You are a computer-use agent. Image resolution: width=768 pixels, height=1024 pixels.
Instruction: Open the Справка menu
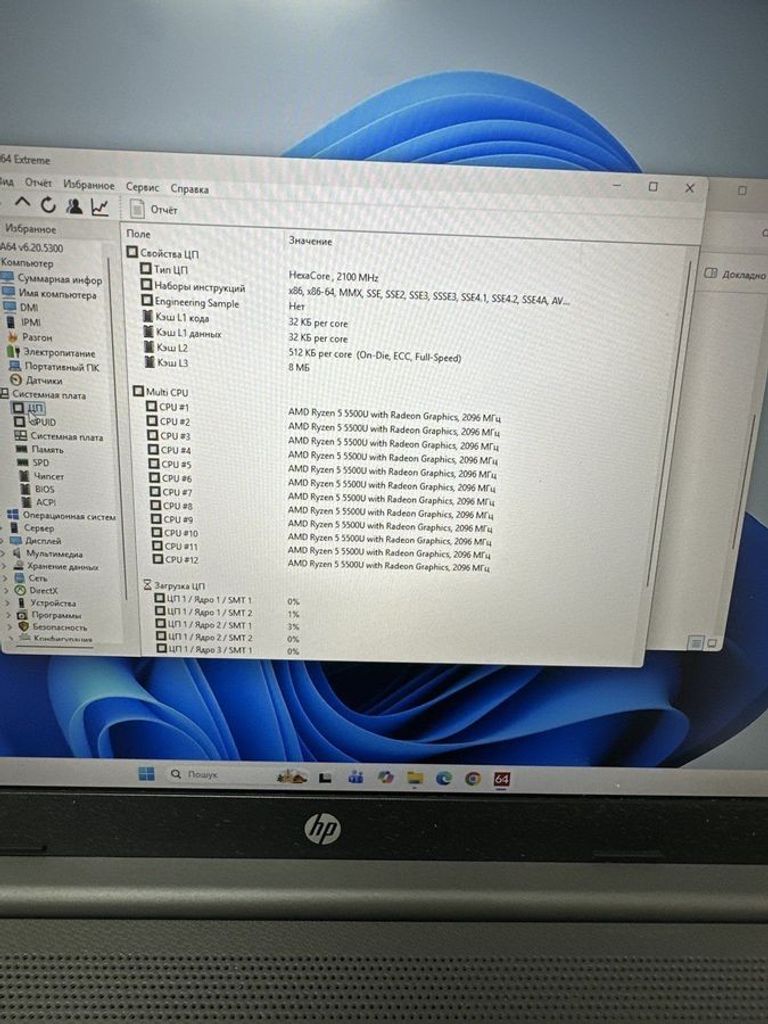click(189, 188)
